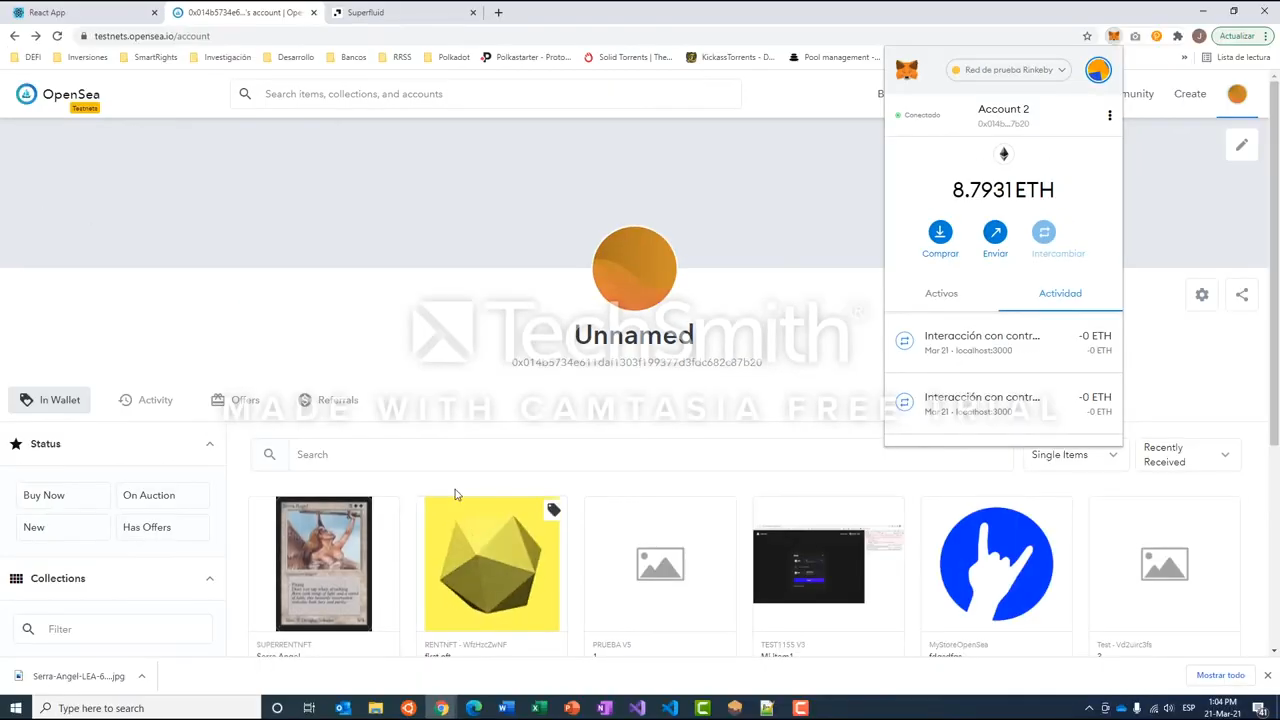Screen dimensions: 1280x720
Task: Click the pencil edit banner icon
Action: (1241, 145)
